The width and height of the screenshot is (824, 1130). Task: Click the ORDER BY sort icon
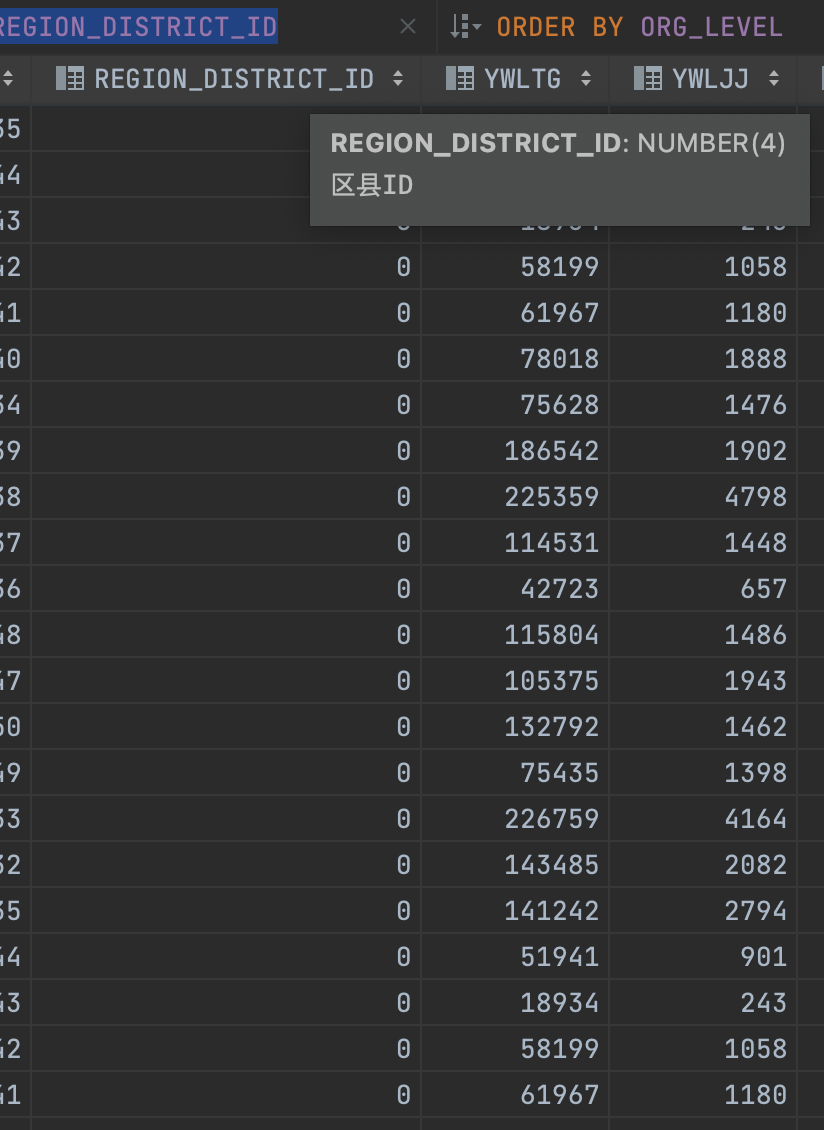click(465, 27)
